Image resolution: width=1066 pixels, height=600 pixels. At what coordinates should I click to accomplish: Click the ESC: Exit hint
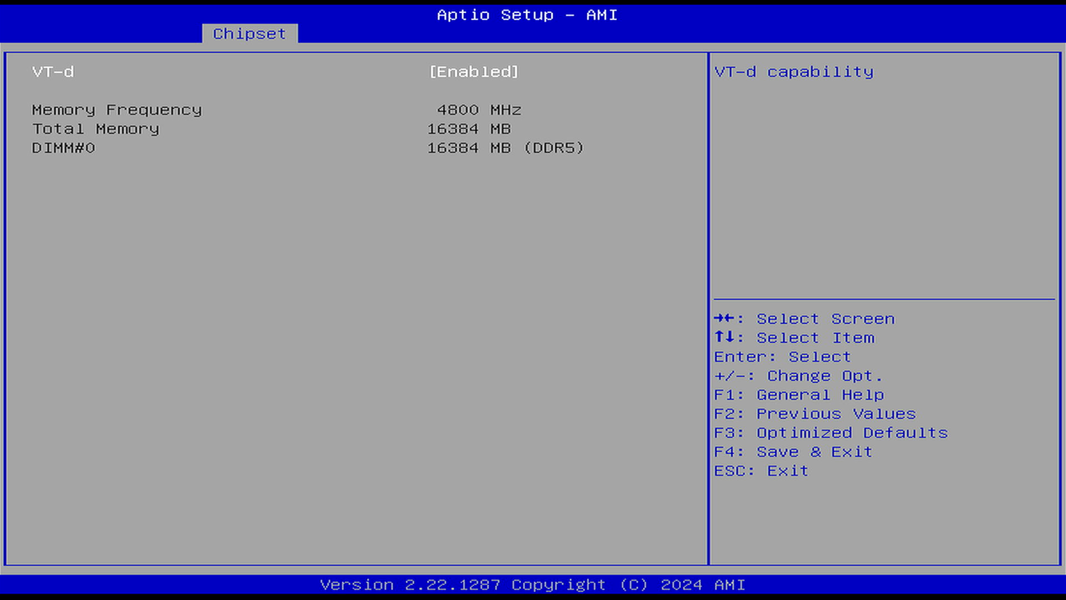[x=761, y=471]
